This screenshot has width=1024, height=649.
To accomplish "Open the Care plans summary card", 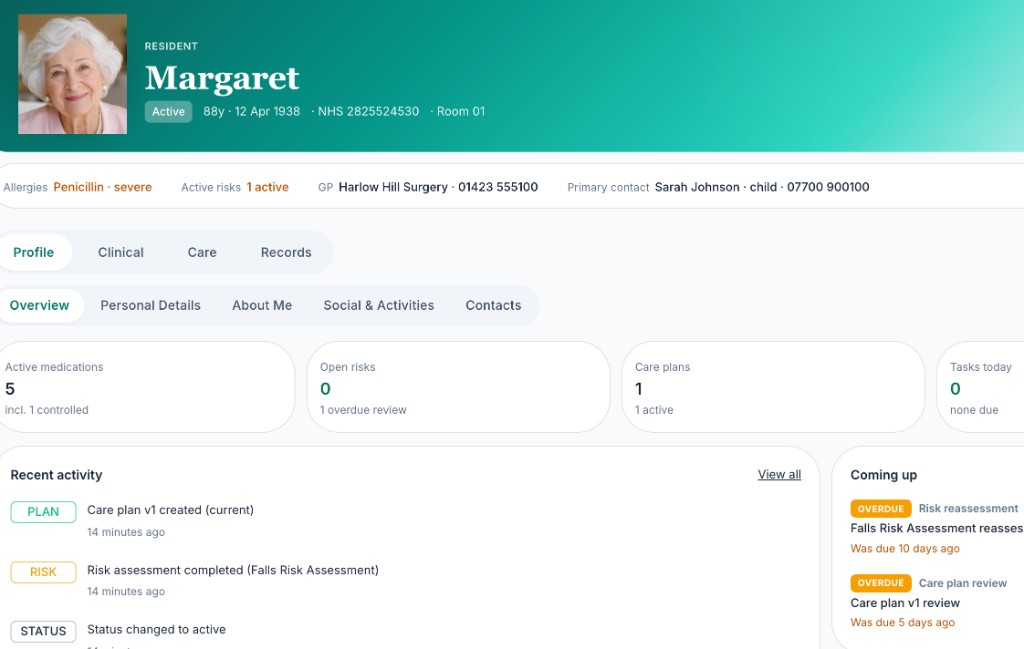I will pos(773,387).
